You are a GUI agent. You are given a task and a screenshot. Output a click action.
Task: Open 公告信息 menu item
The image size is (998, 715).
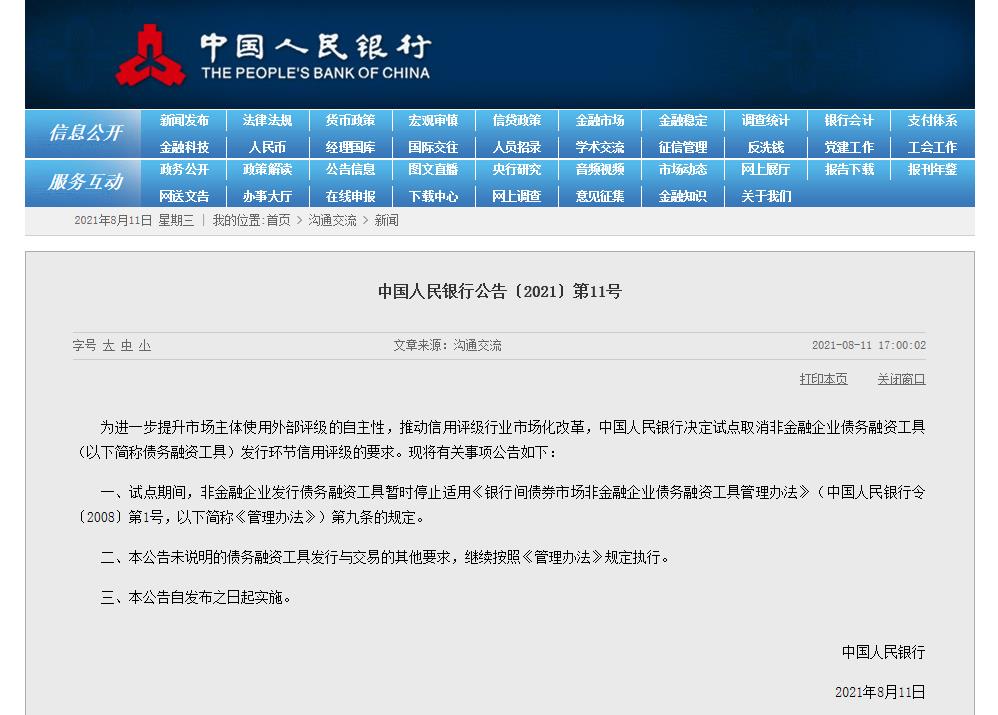[350, 169]
